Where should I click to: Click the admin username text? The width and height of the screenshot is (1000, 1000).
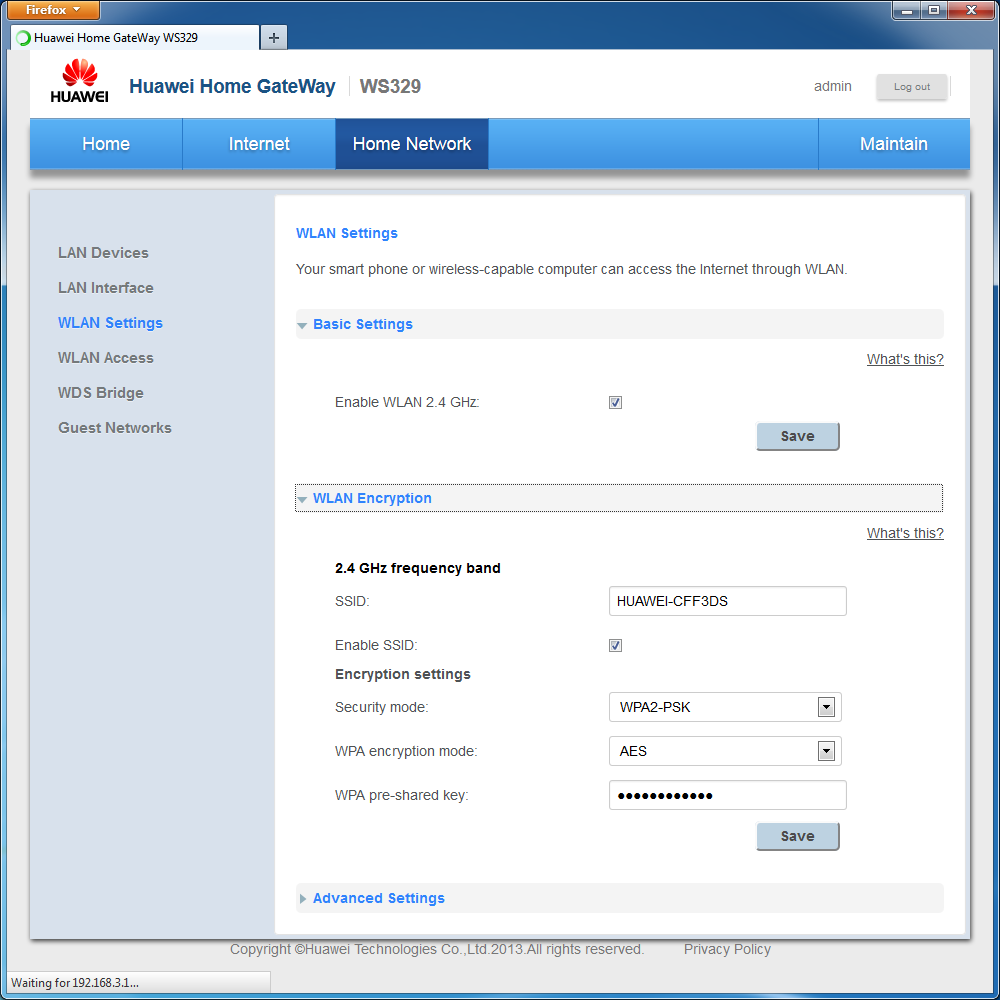click(832, 86)
